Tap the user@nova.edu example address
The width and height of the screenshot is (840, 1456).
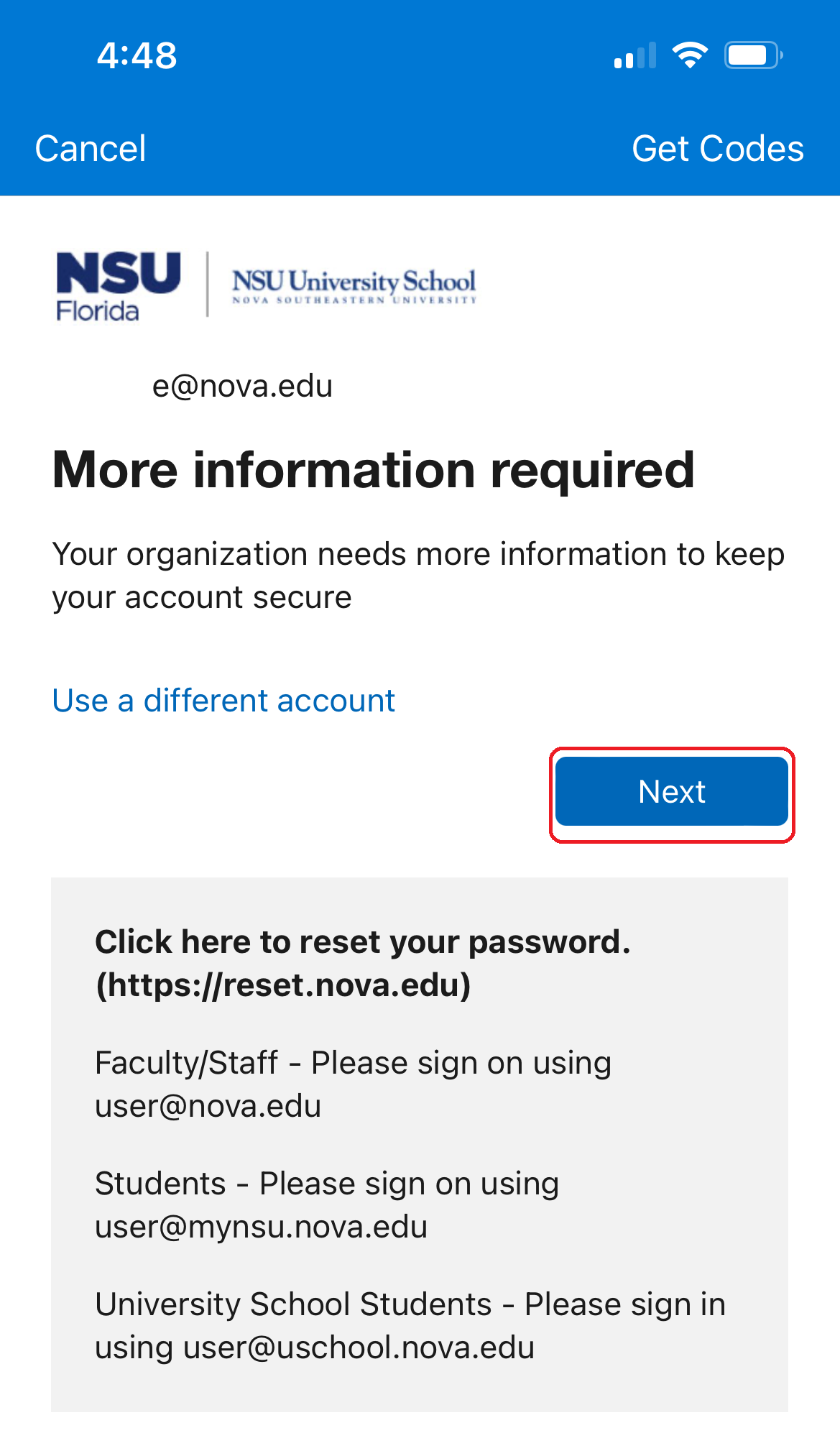click(208, 1106)
